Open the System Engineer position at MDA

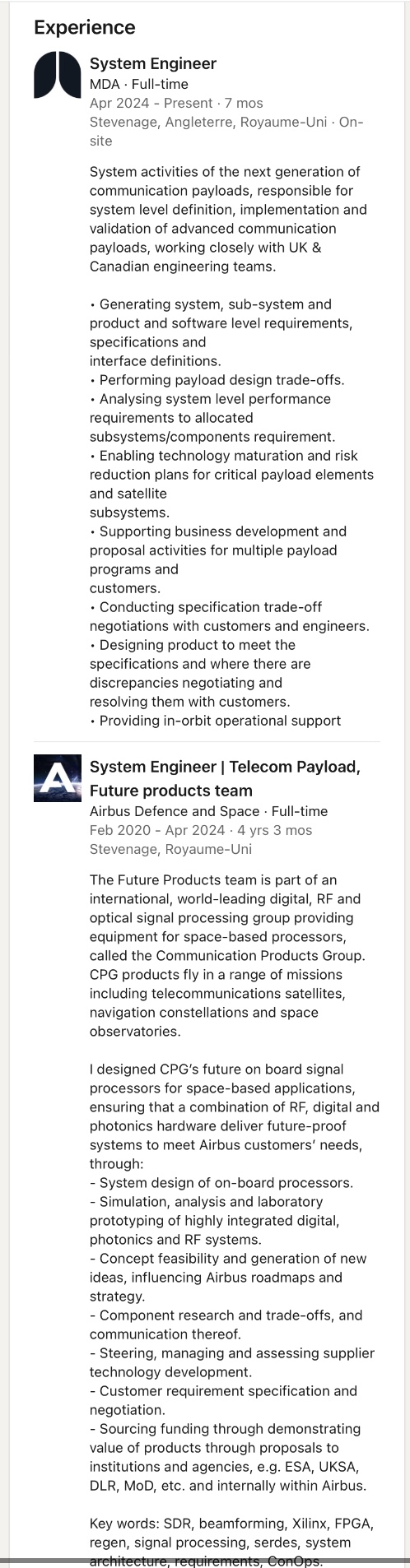153,63
